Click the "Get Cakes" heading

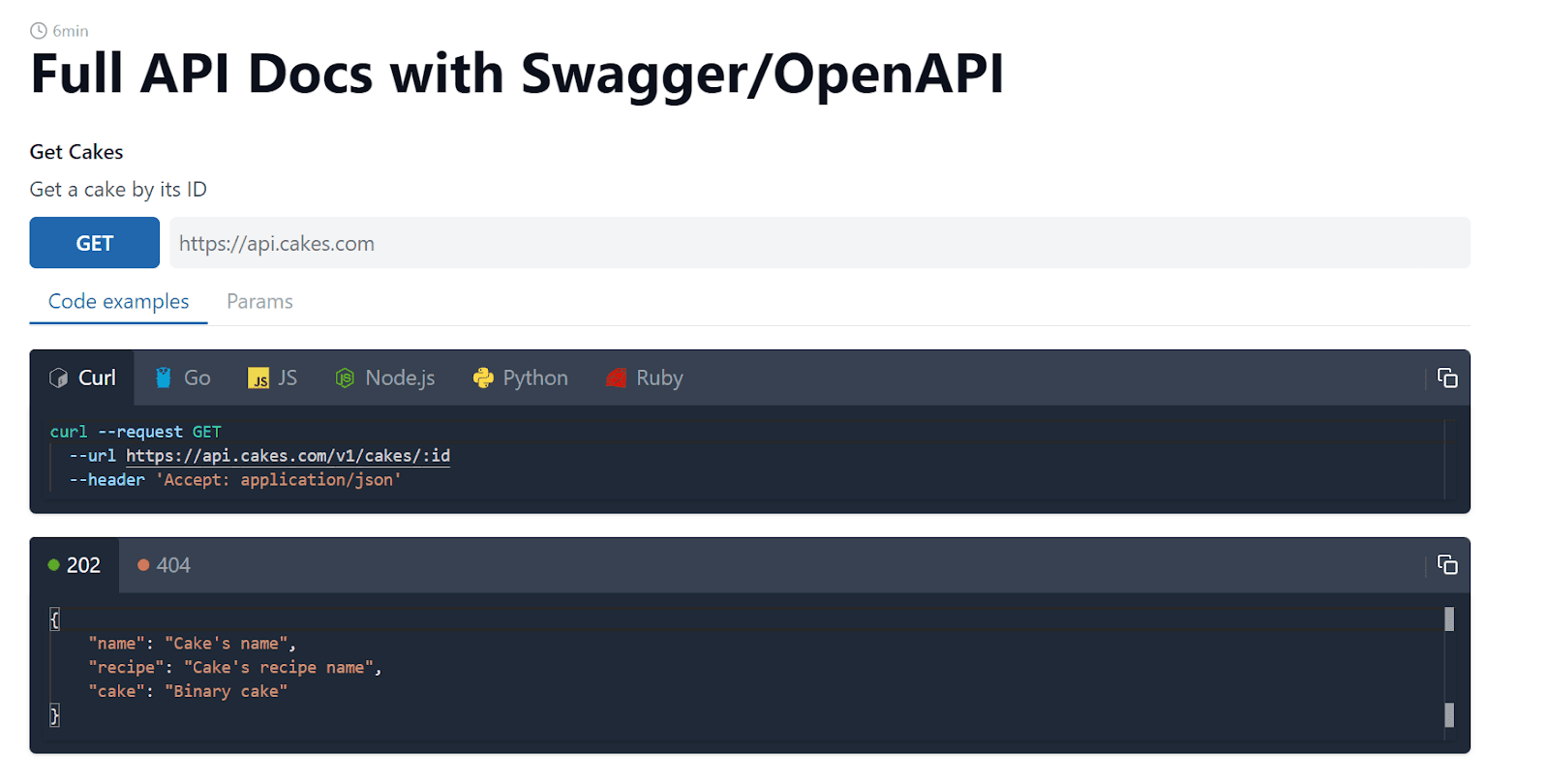[x=76, y=152]
